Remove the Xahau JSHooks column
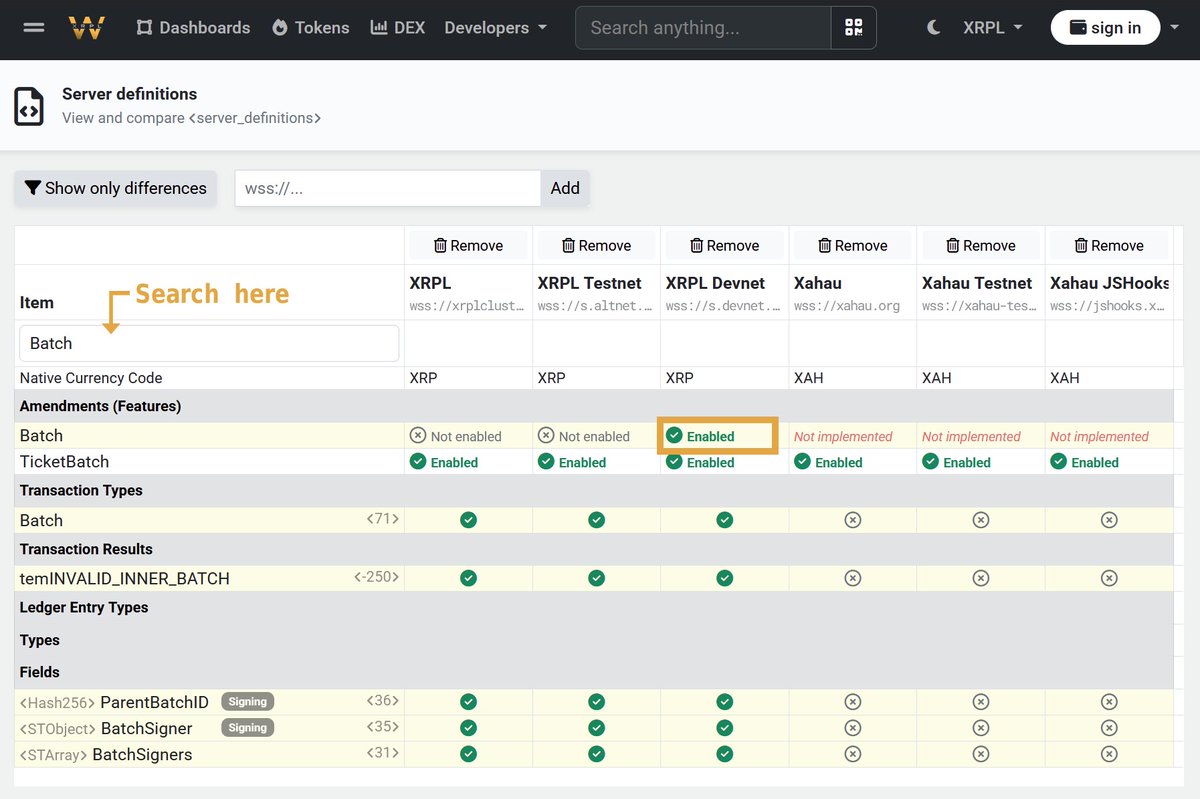This screenshot has height=799, width=1200. pyautogui.click(x=1109, y=246)
